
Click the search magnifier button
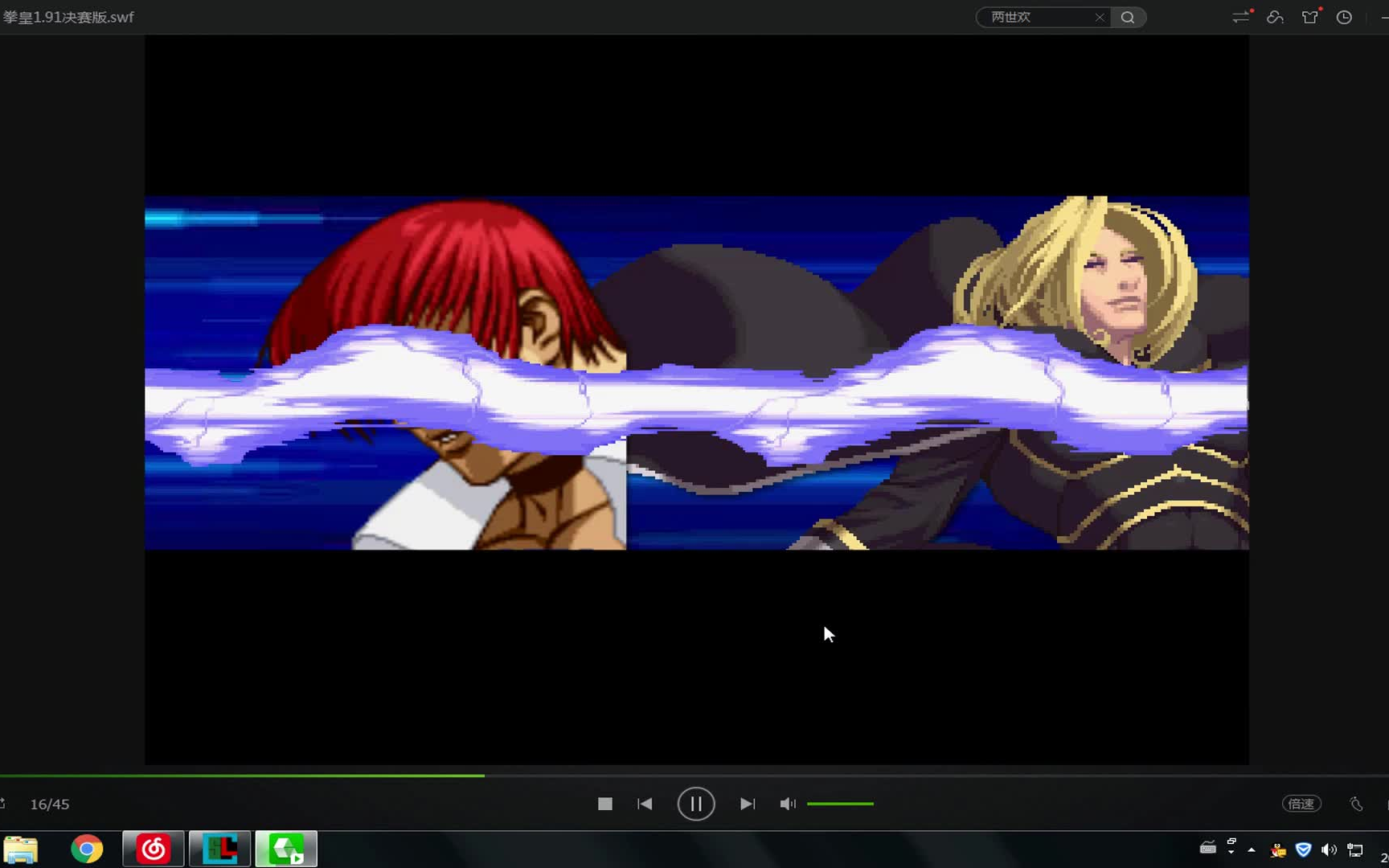[1128, 17]
